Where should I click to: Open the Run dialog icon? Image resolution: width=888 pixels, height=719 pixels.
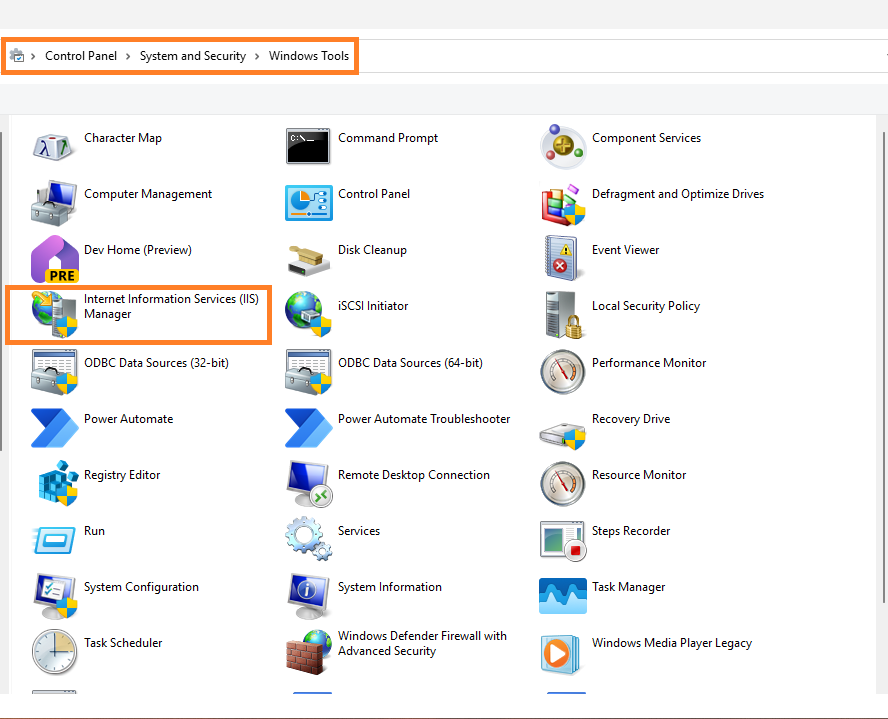[x=54, y=540]
